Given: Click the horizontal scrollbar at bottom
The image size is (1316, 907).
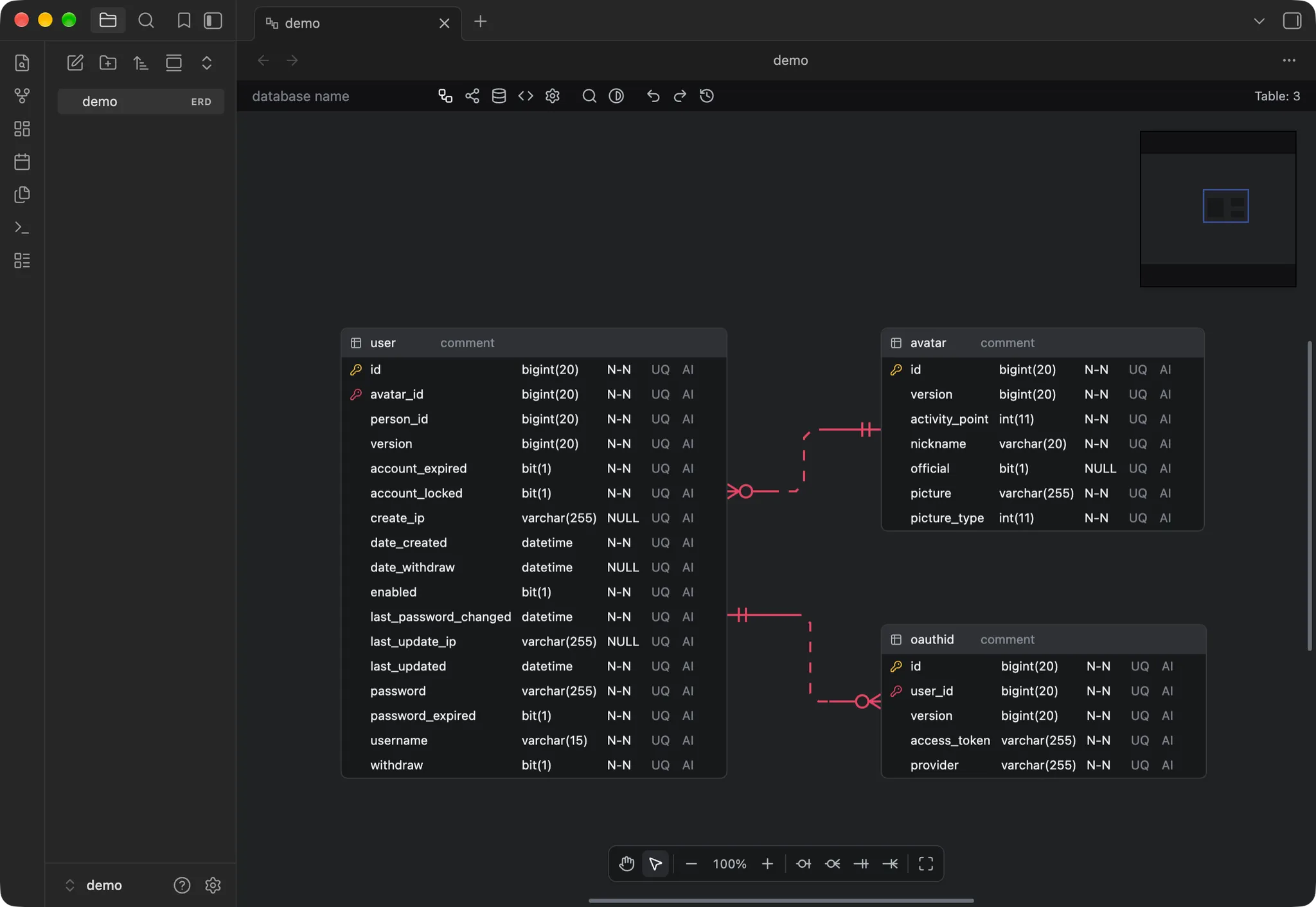Looking at the screenshot, I should [x=781, y=901].
